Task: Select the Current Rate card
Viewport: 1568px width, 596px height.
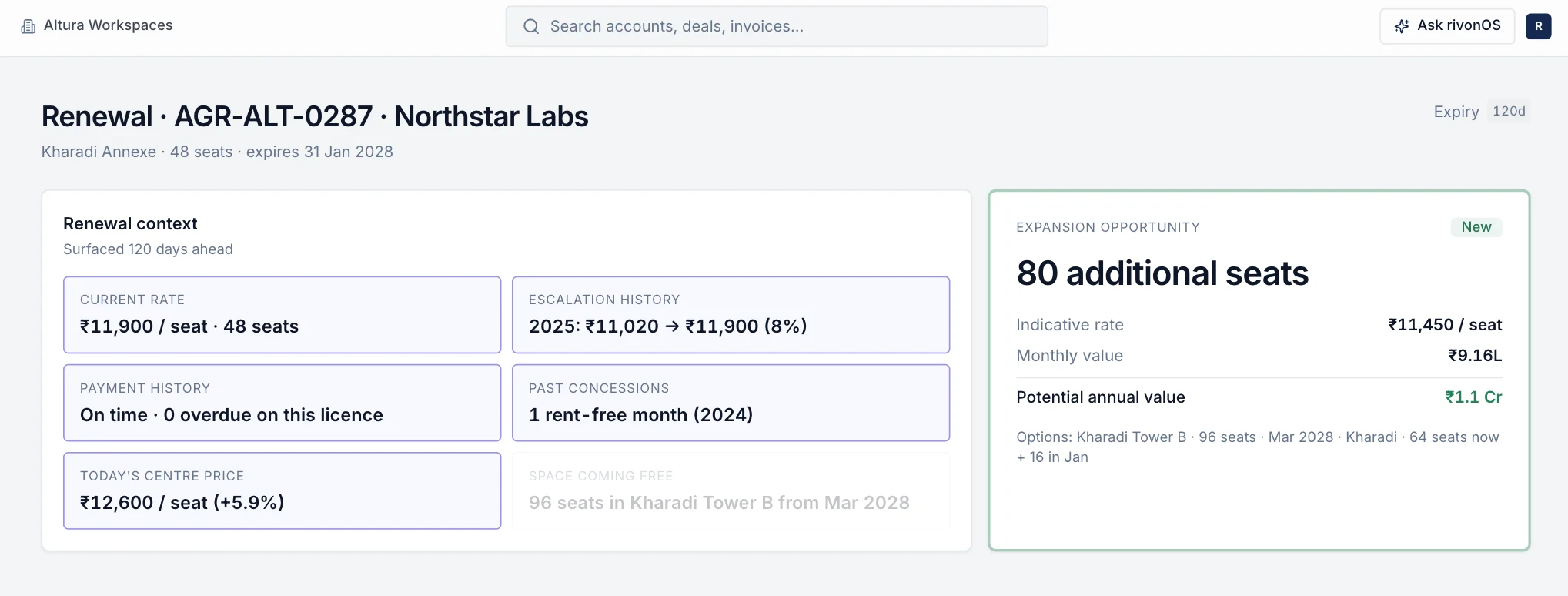Action: pyautogui.click(x=282, y=315)
